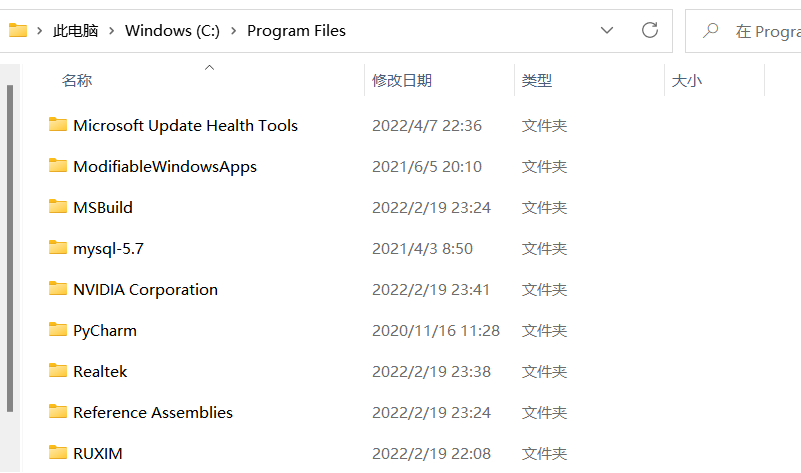
Task: Select the Microsoft Update Health Tools name
Action: 185,126
